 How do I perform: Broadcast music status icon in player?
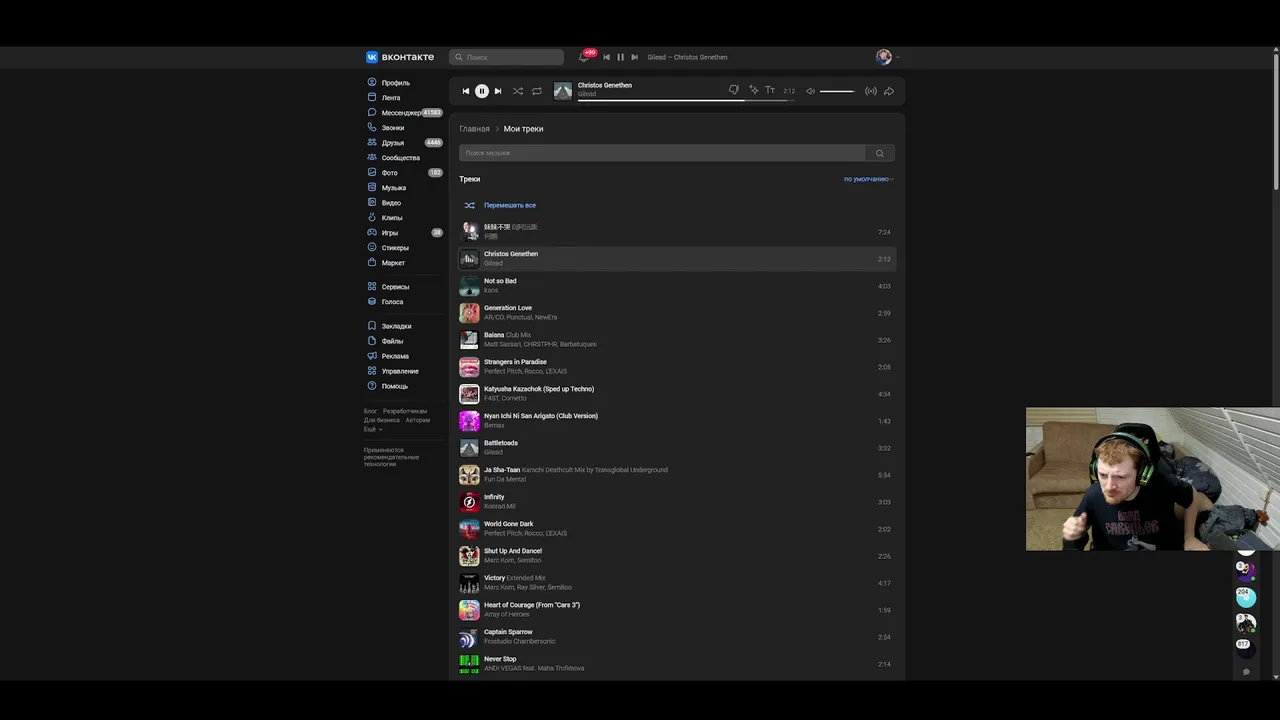click(x=871, y=91)
